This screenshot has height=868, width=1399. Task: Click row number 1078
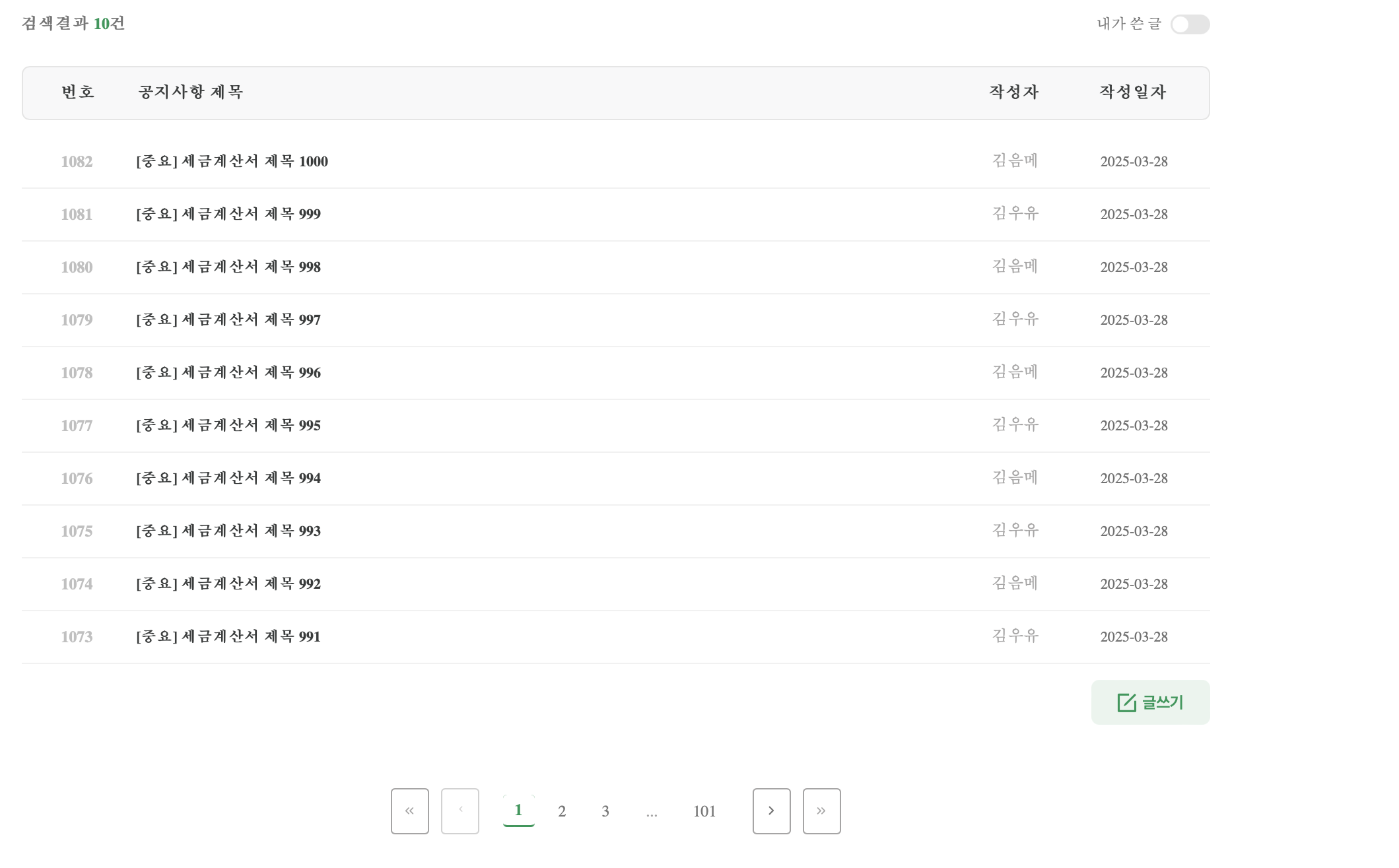point(77,373)
